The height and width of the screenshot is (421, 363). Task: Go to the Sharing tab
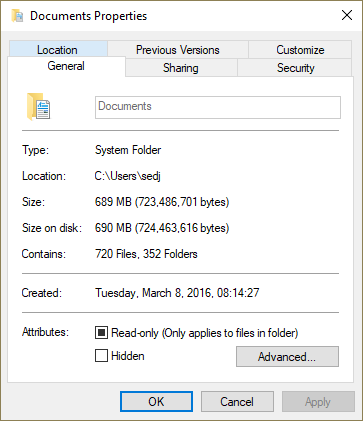(181, 68)
